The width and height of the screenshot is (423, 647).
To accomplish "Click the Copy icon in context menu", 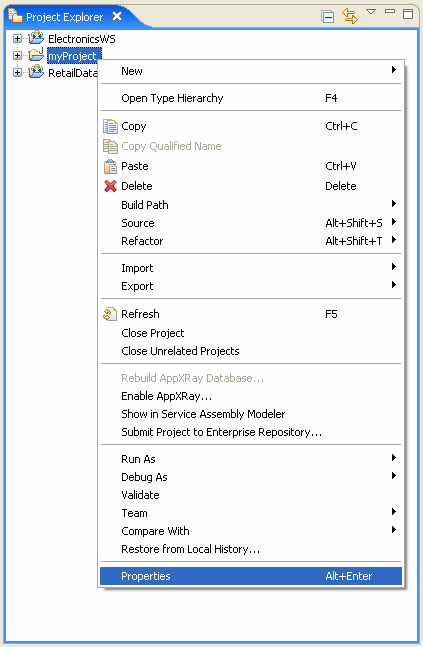I will pos(110,126).
